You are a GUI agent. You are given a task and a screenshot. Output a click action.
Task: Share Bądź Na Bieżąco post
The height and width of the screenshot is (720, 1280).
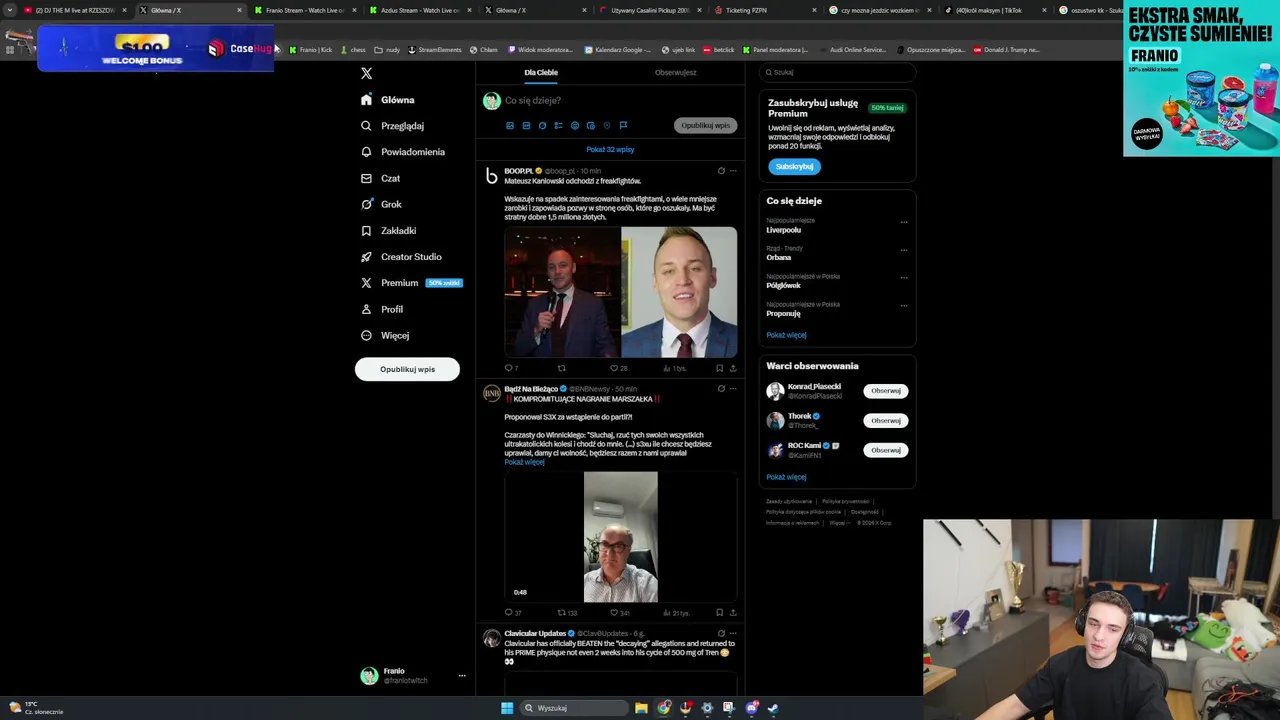click(733, 612)
